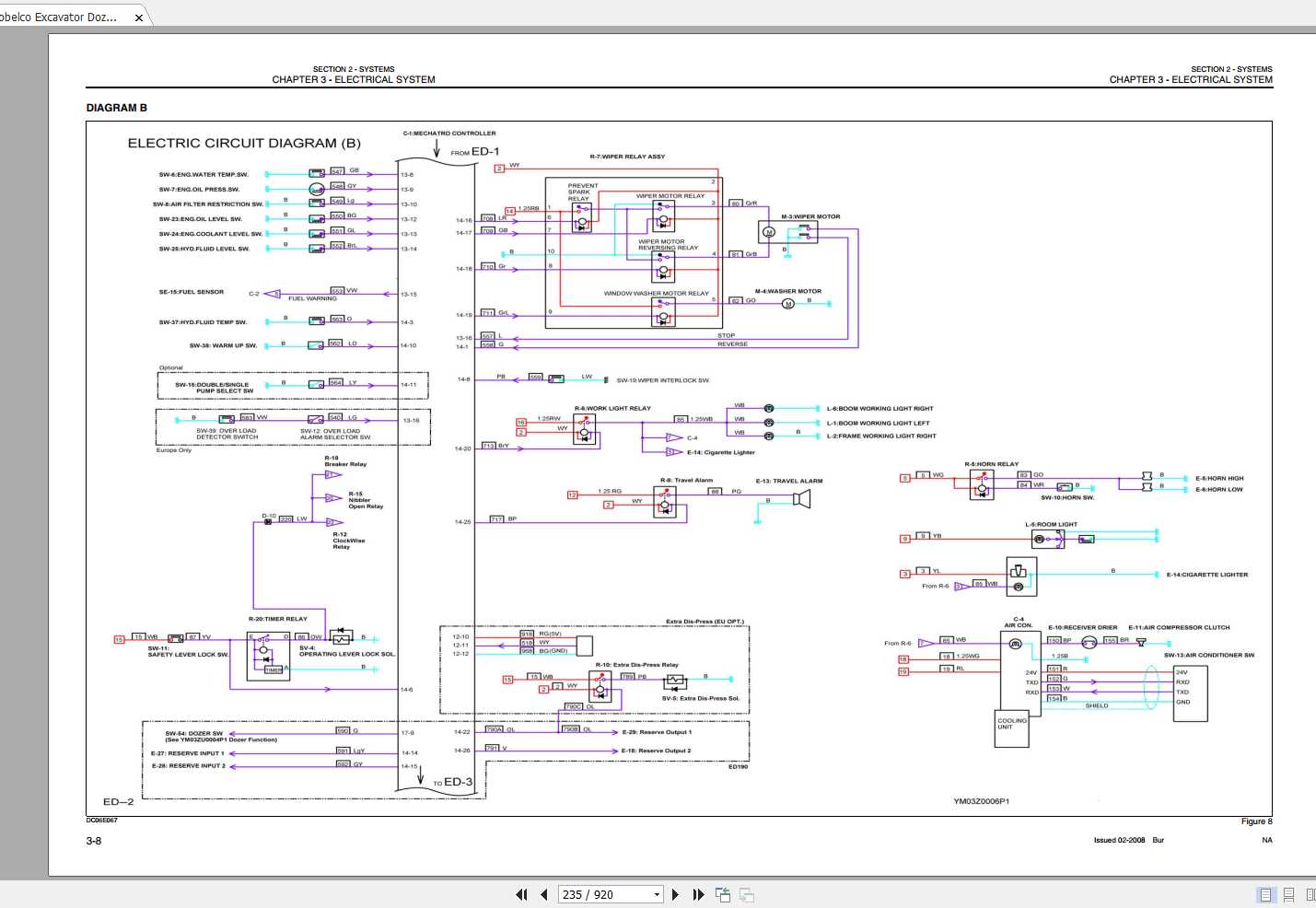Screen dimensions: 1316x908
Task: Click the YM03Z0006P1 drawing number
Action: (982, 801)
